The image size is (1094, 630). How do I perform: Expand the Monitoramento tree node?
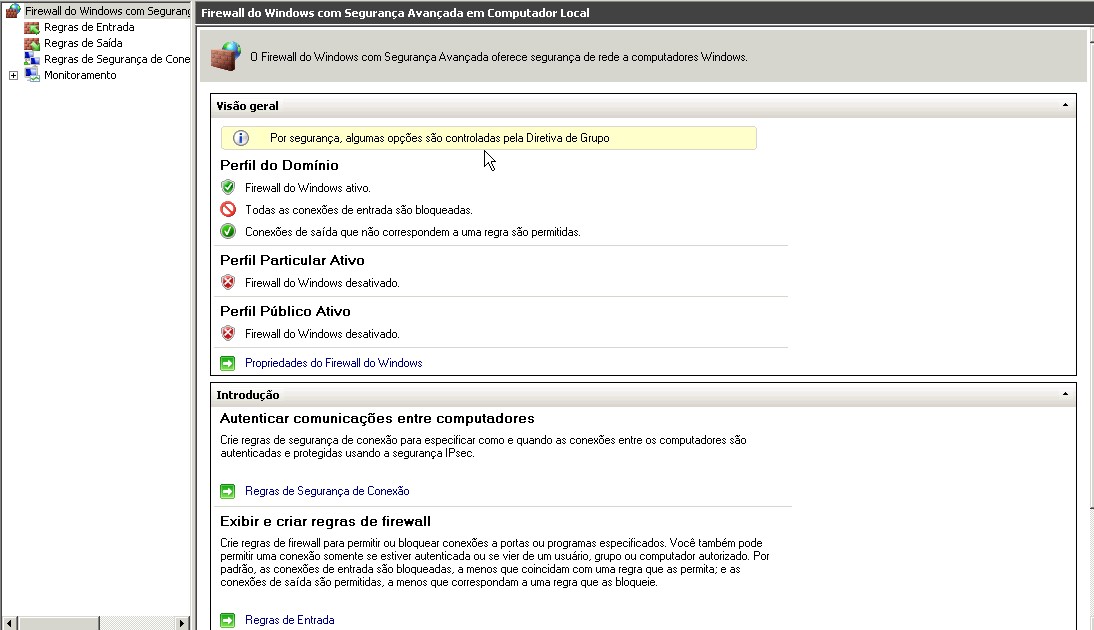[13, 75]
